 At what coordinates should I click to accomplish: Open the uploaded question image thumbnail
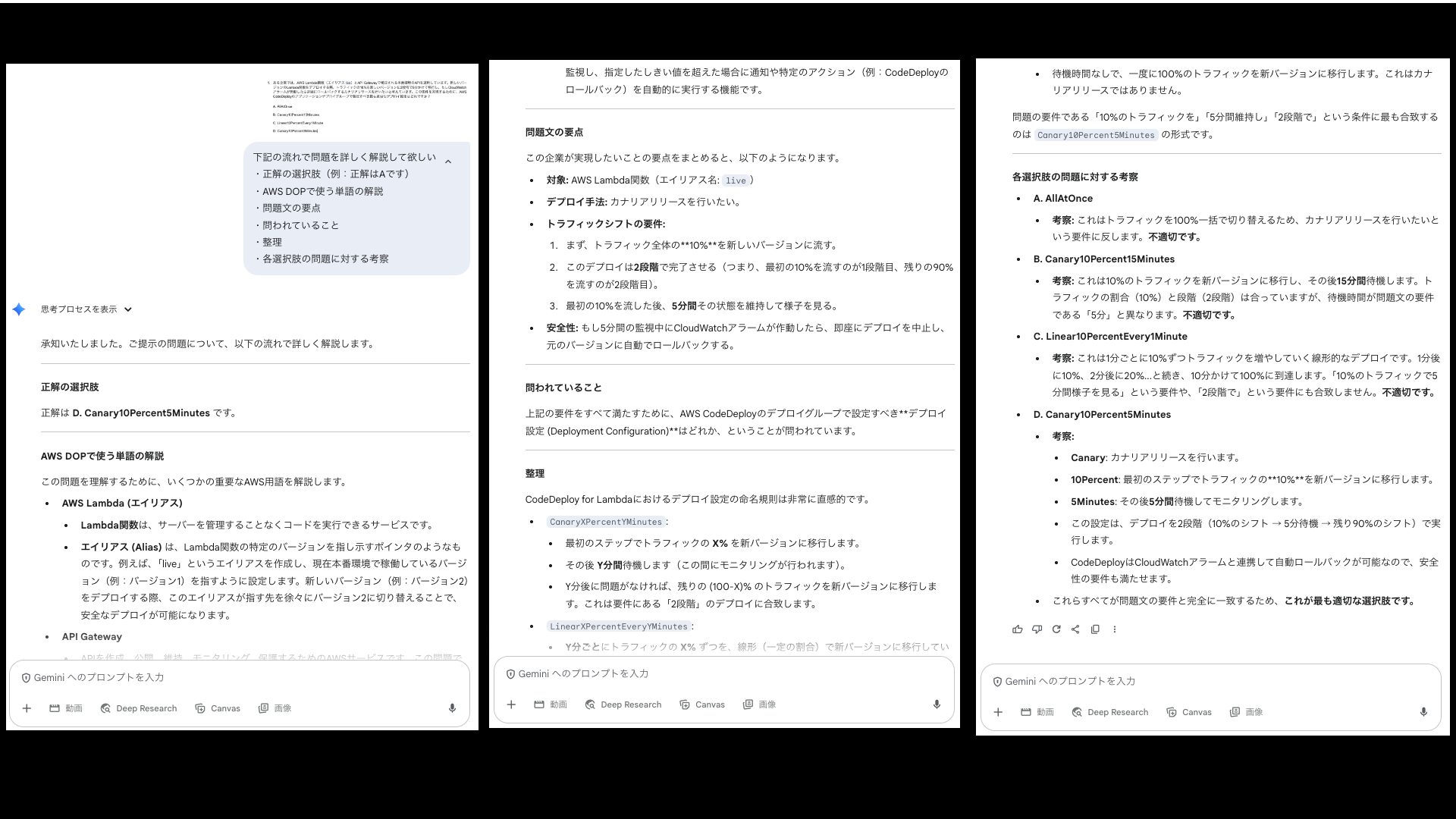coord(369,106)
